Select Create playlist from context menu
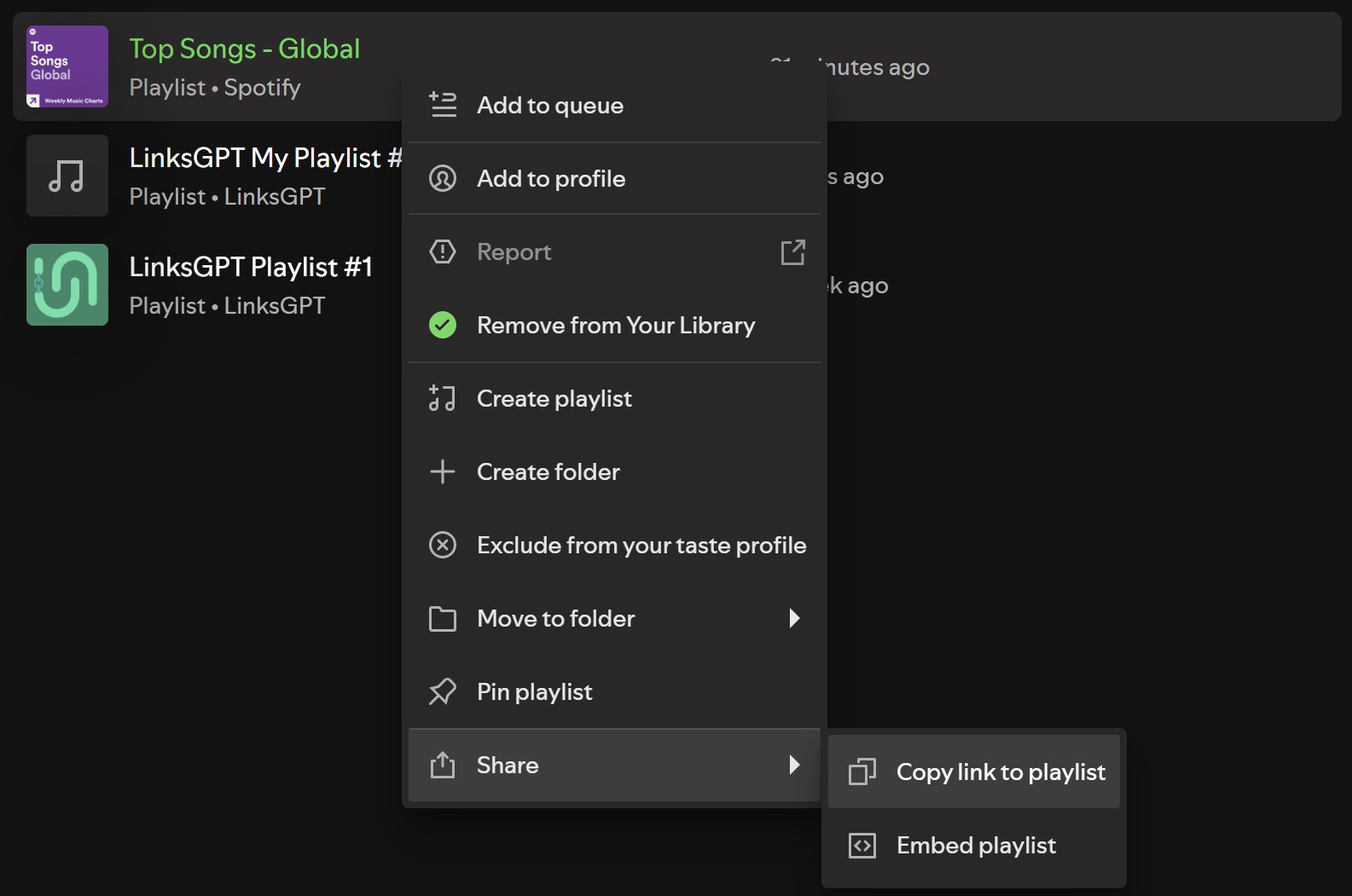 [x=614, y=398]
